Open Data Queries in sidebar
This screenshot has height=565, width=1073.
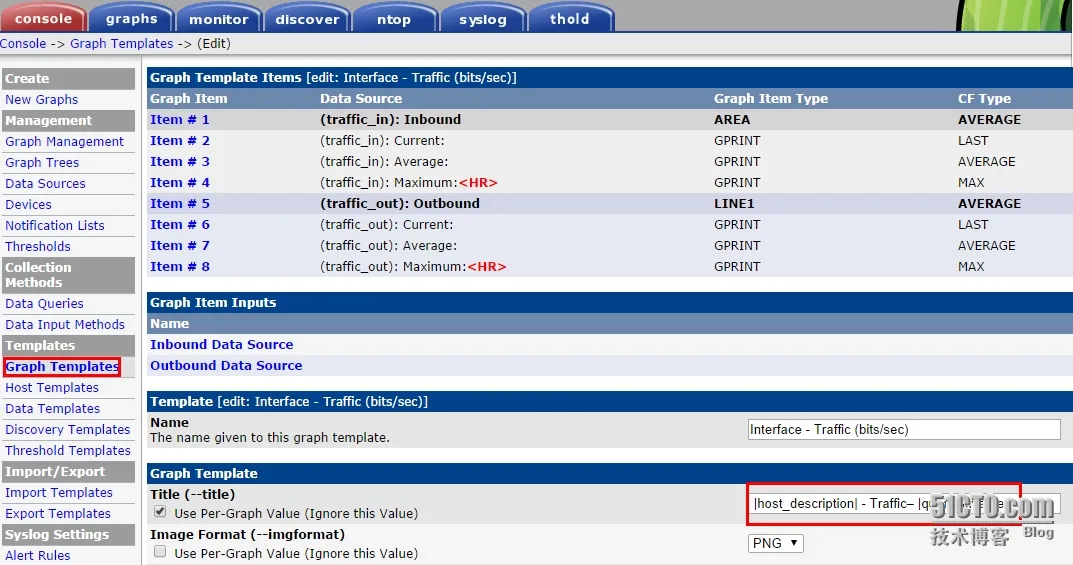44,304
